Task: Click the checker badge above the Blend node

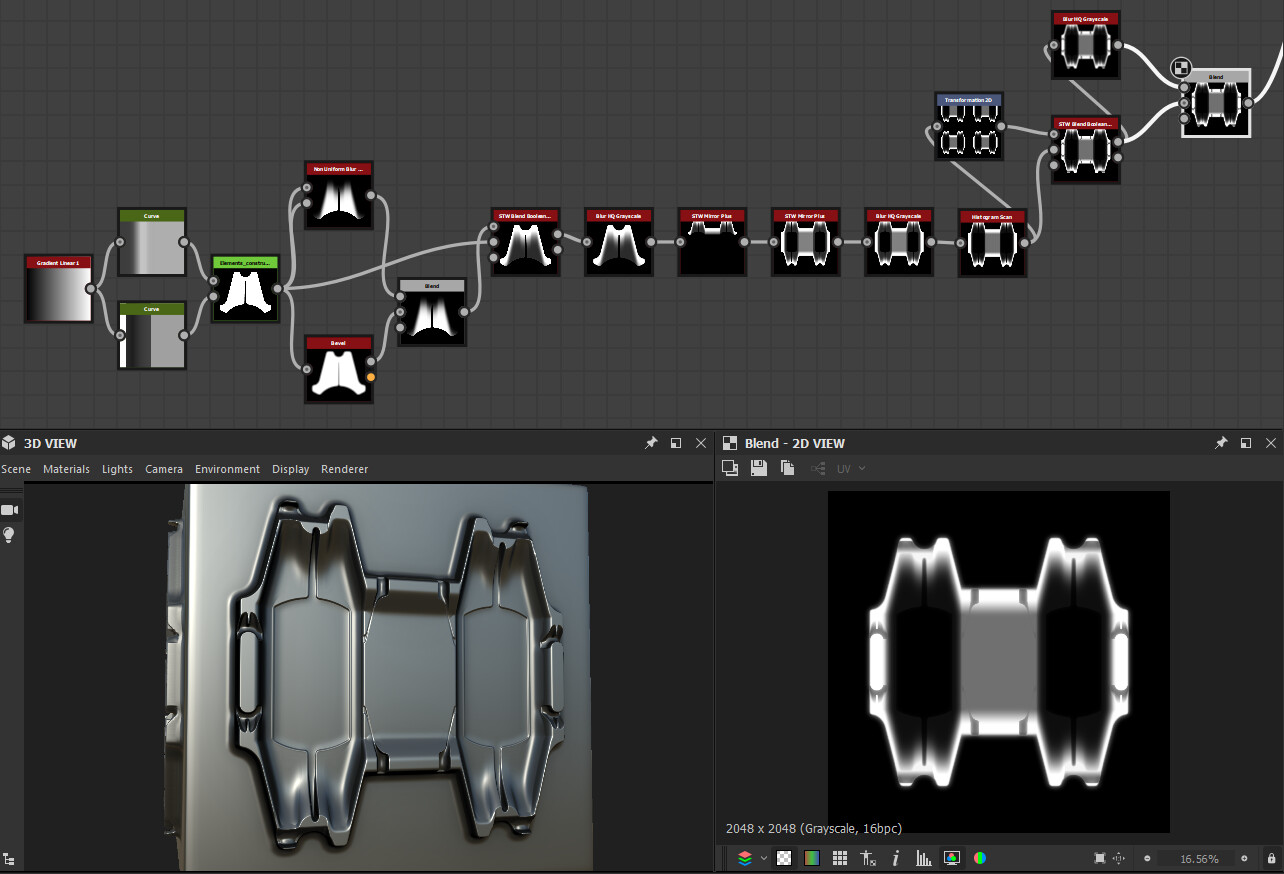Action: (x=1181, y=68)
